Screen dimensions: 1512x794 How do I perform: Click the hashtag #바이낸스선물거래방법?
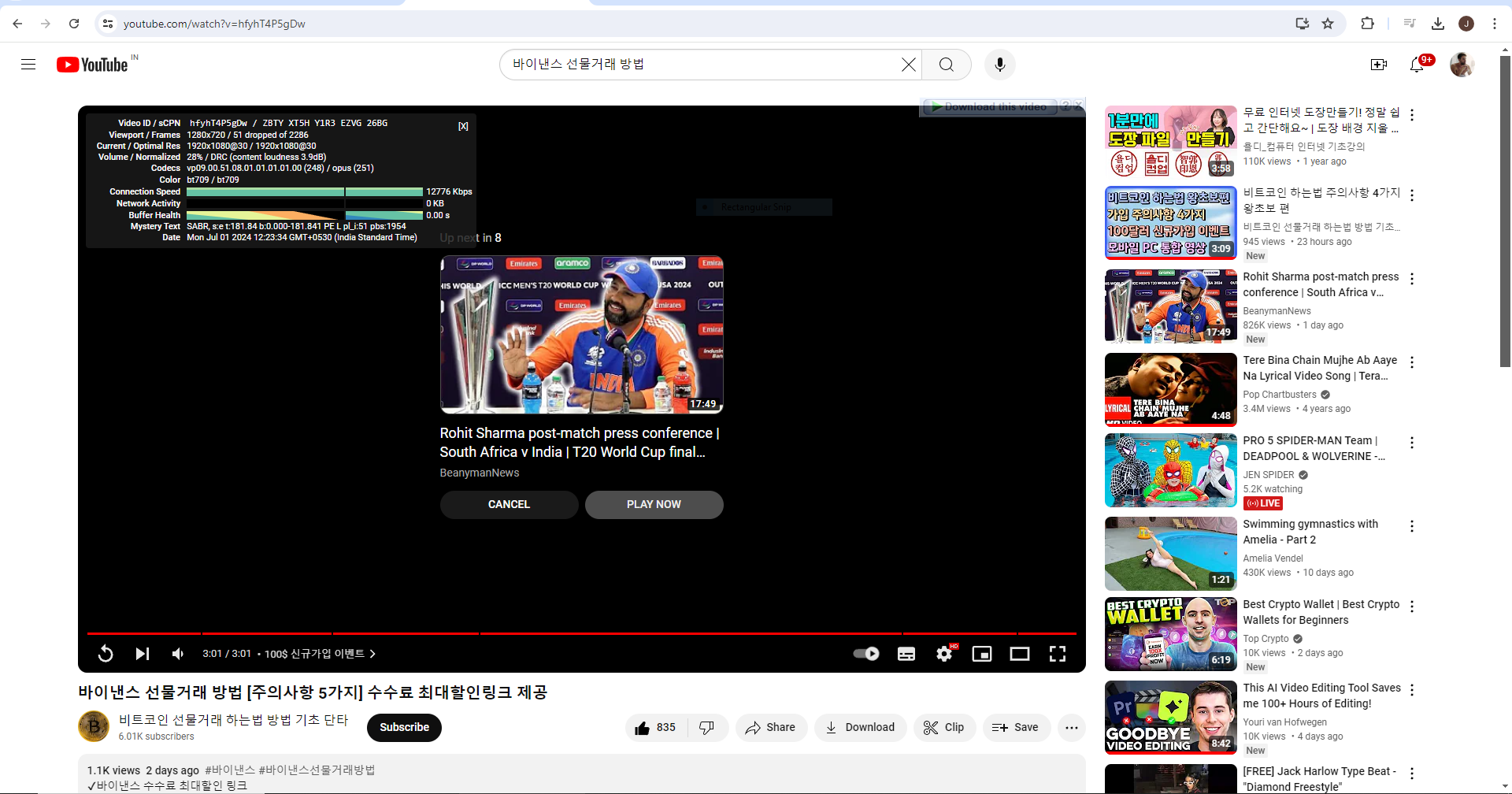point(317,770)
